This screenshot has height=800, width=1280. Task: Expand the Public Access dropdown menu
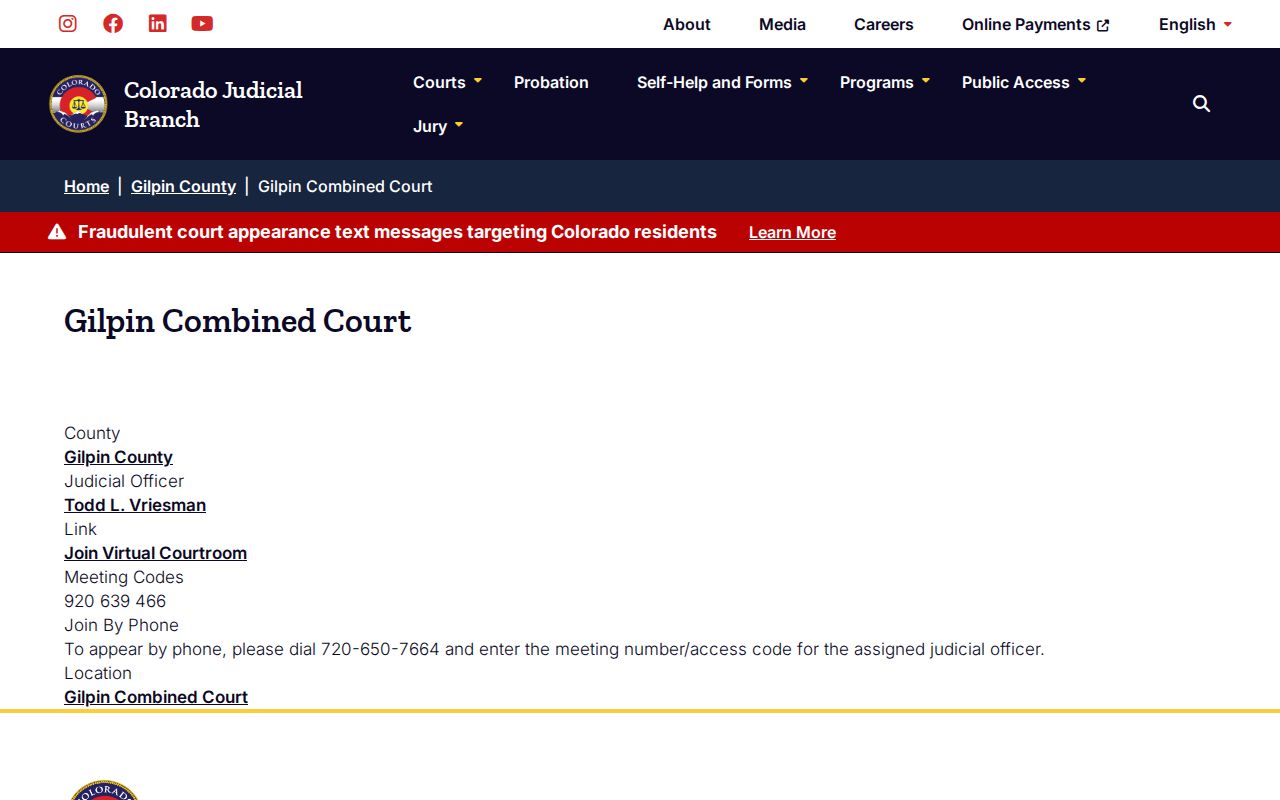click(x=1024, y=82)
